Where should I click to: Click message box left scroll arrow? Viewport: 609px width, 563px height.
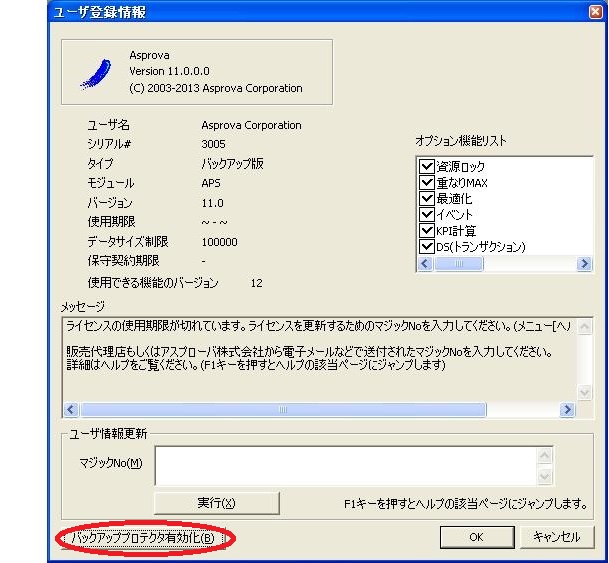click(71, 409)
